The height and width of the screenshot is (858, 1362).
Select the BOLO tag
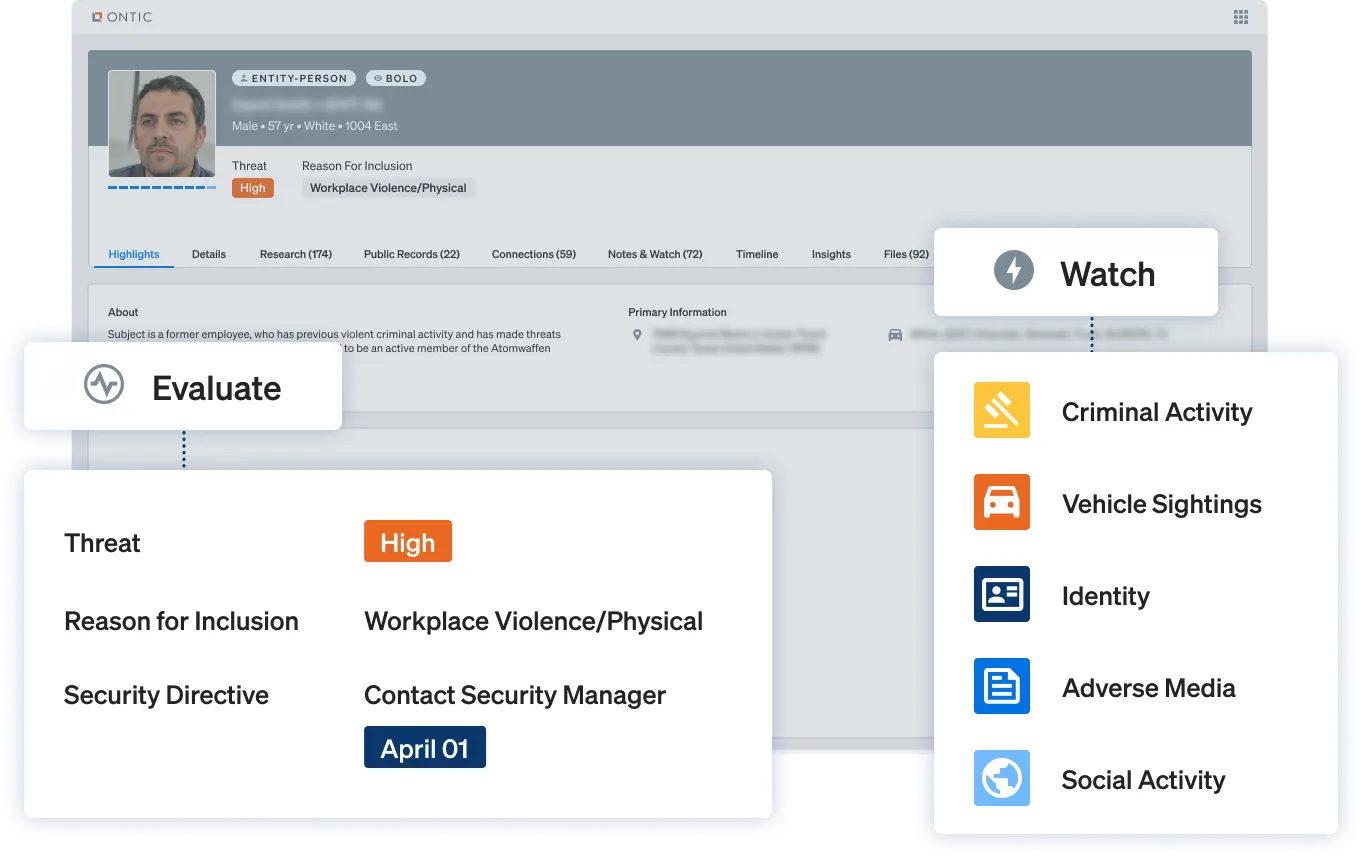coord(396,78)
